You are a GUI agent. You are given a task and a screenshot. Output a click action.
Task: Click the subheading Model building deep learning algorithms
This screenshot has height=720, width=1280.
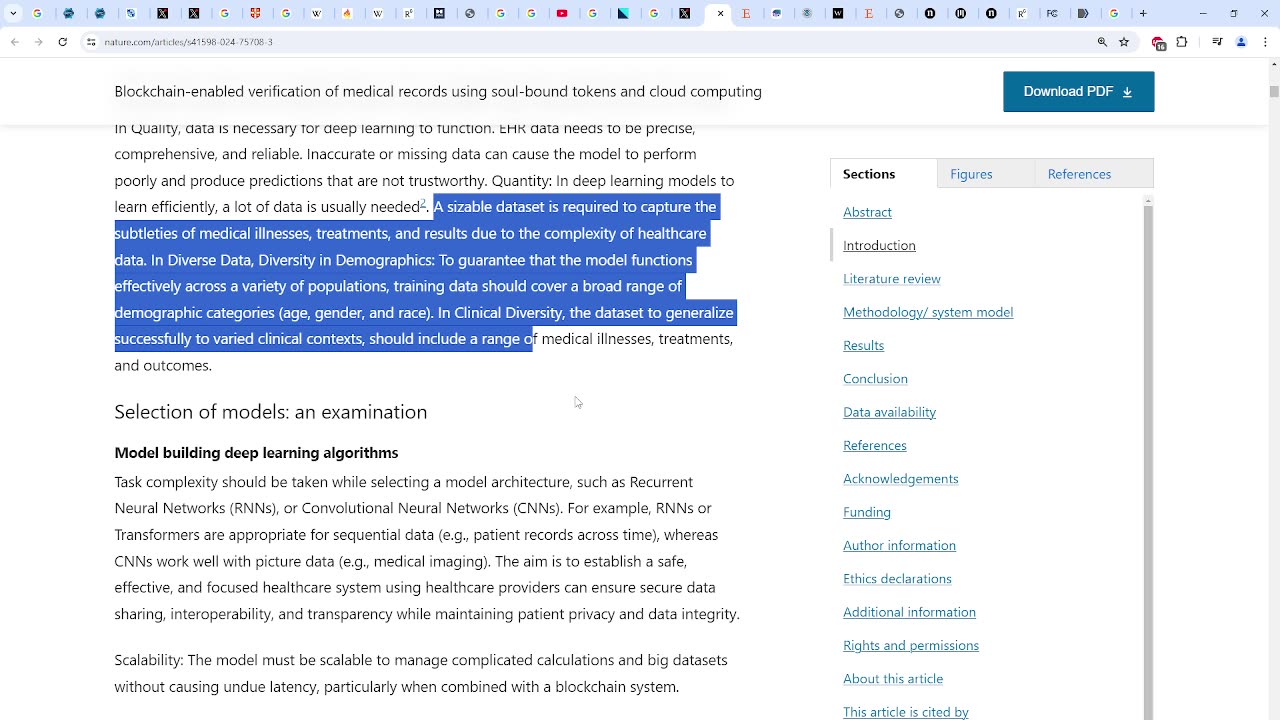pos(256,453)
